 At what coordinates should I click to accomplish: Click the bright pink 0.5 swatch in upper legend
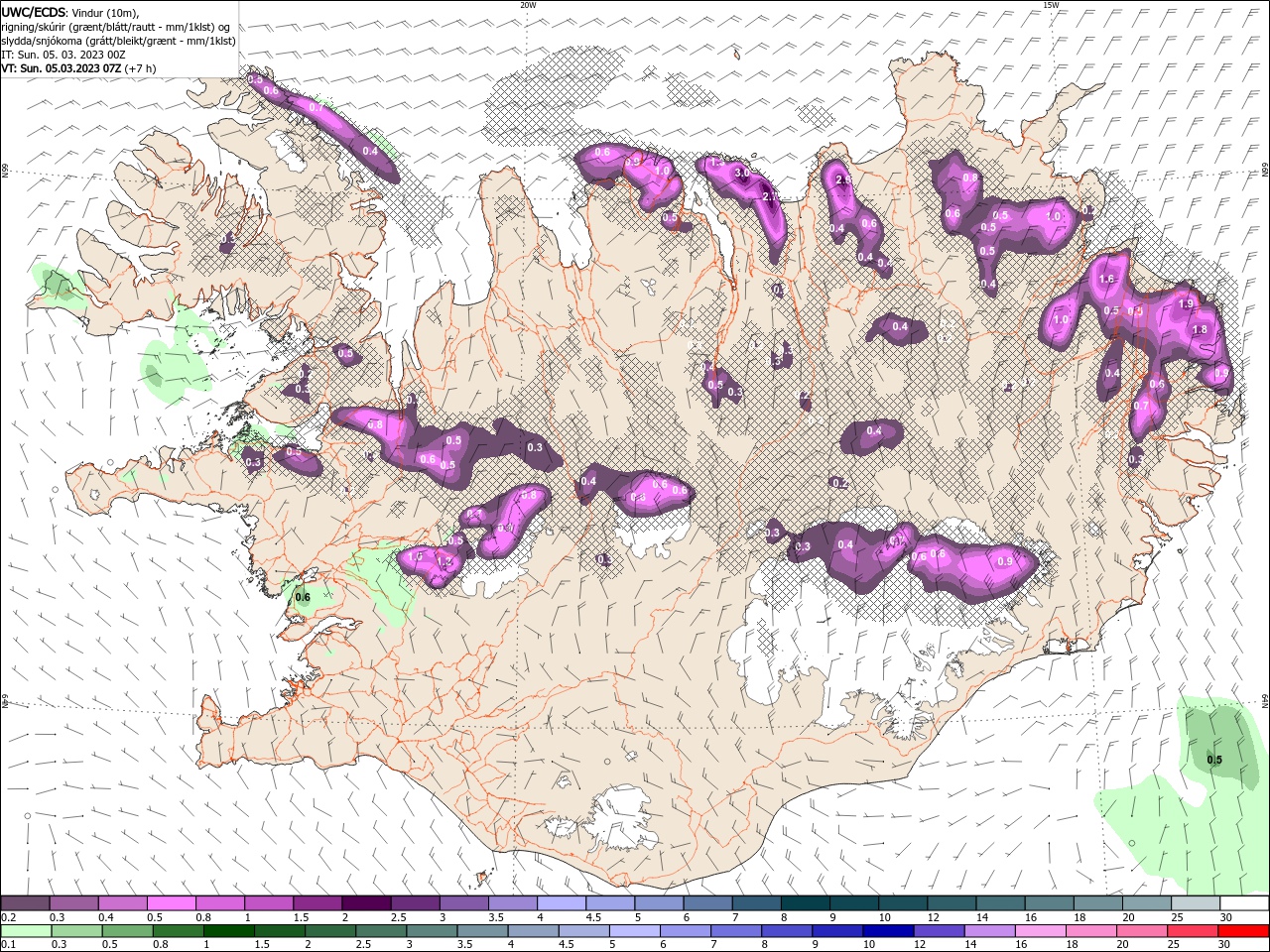click(172, 903)
